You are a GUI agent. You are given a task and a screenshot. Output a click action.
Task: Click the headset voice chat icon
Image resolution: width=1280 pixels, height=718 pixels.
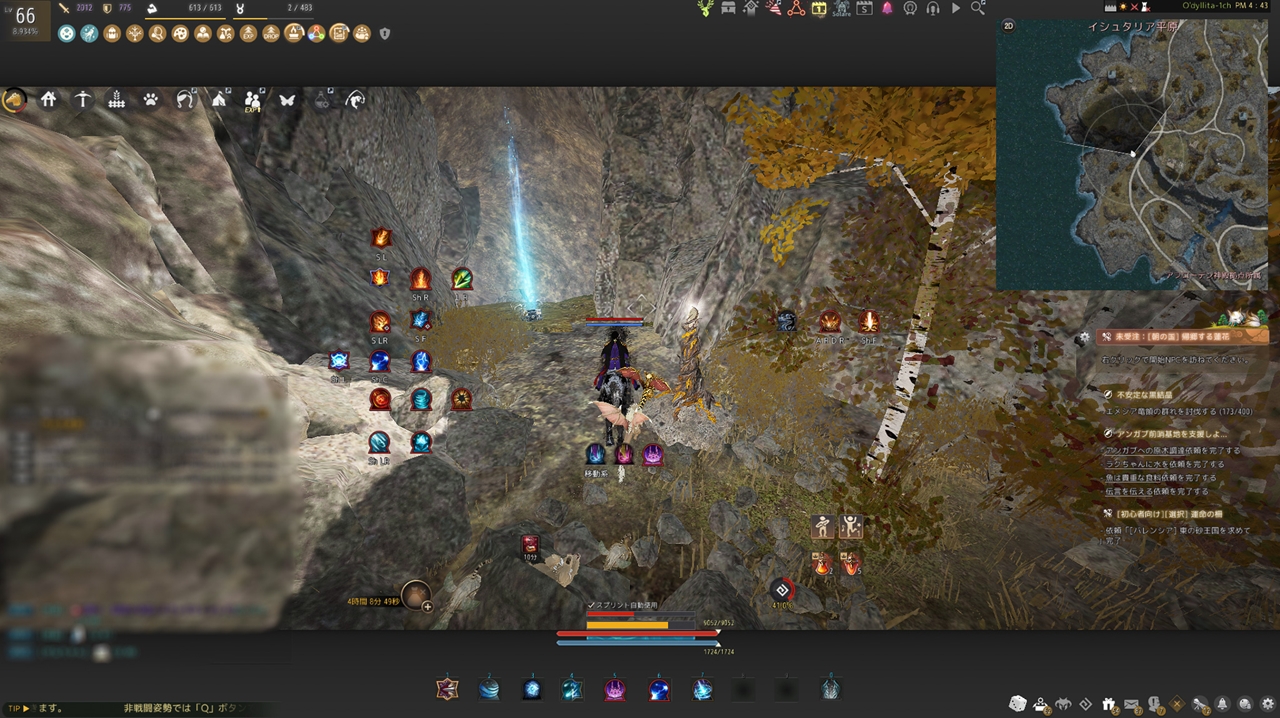(933, 8)
